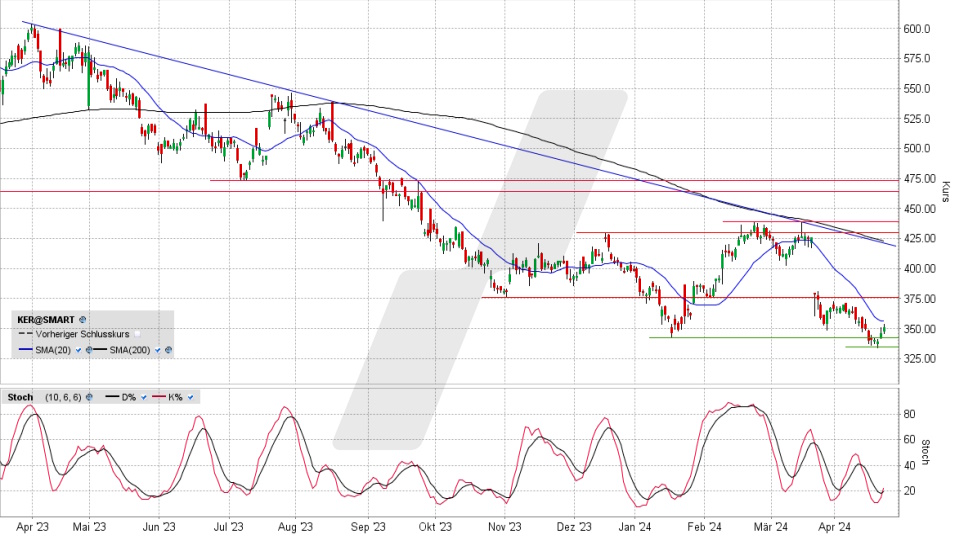Uncheck the SMA(200) visibility checkbox
960x540 pixels.
[158, 350]
